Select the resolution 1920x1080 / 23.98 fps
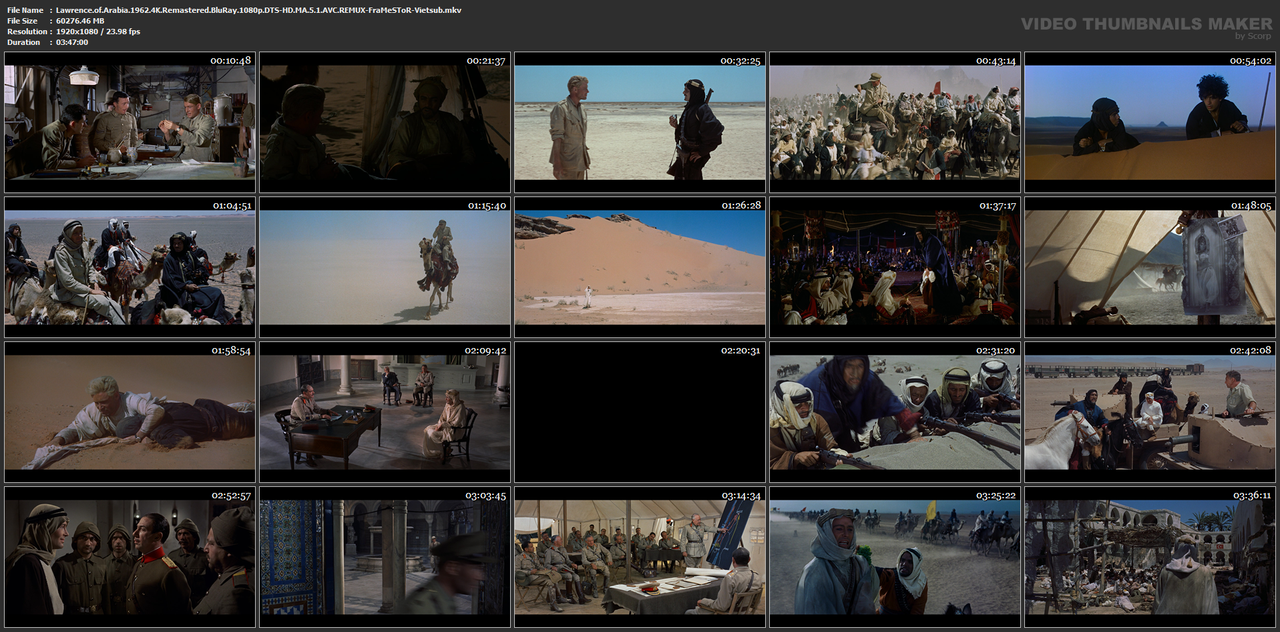 [98, 31]
